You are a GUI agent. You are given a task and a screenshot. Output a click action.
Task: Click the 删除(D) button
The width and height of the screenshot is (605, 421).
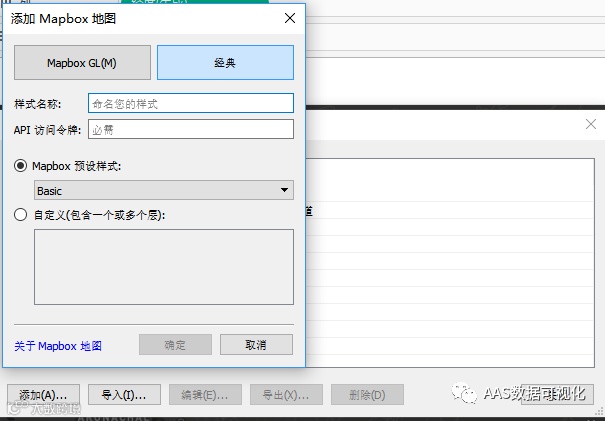point(367,394)
